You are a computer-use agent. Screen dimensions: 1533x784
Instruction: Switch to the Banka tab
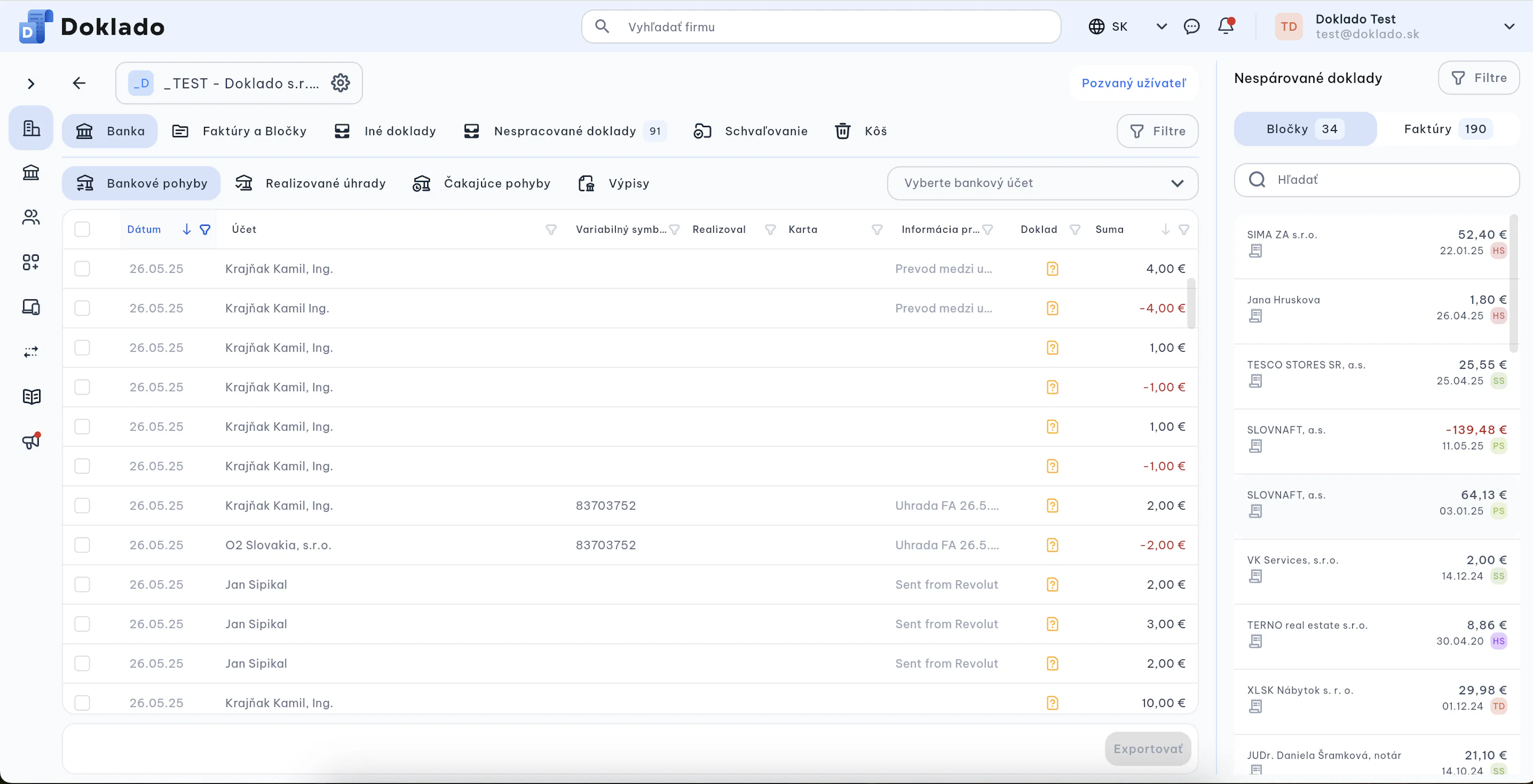point(110,131)
